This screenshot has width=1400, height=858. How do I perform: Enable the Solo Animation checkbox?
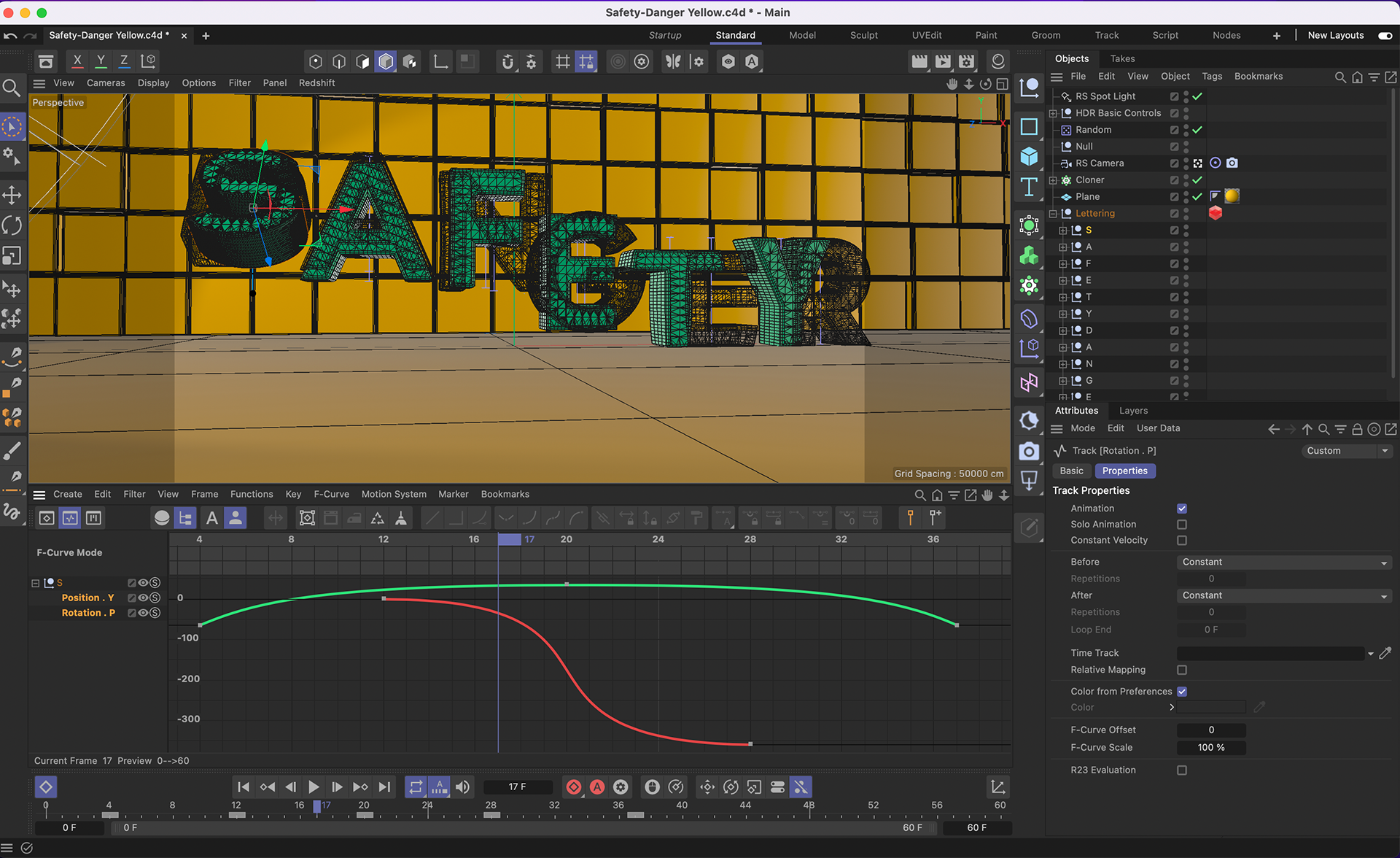pyautogui.click(x=1182, y=525)
